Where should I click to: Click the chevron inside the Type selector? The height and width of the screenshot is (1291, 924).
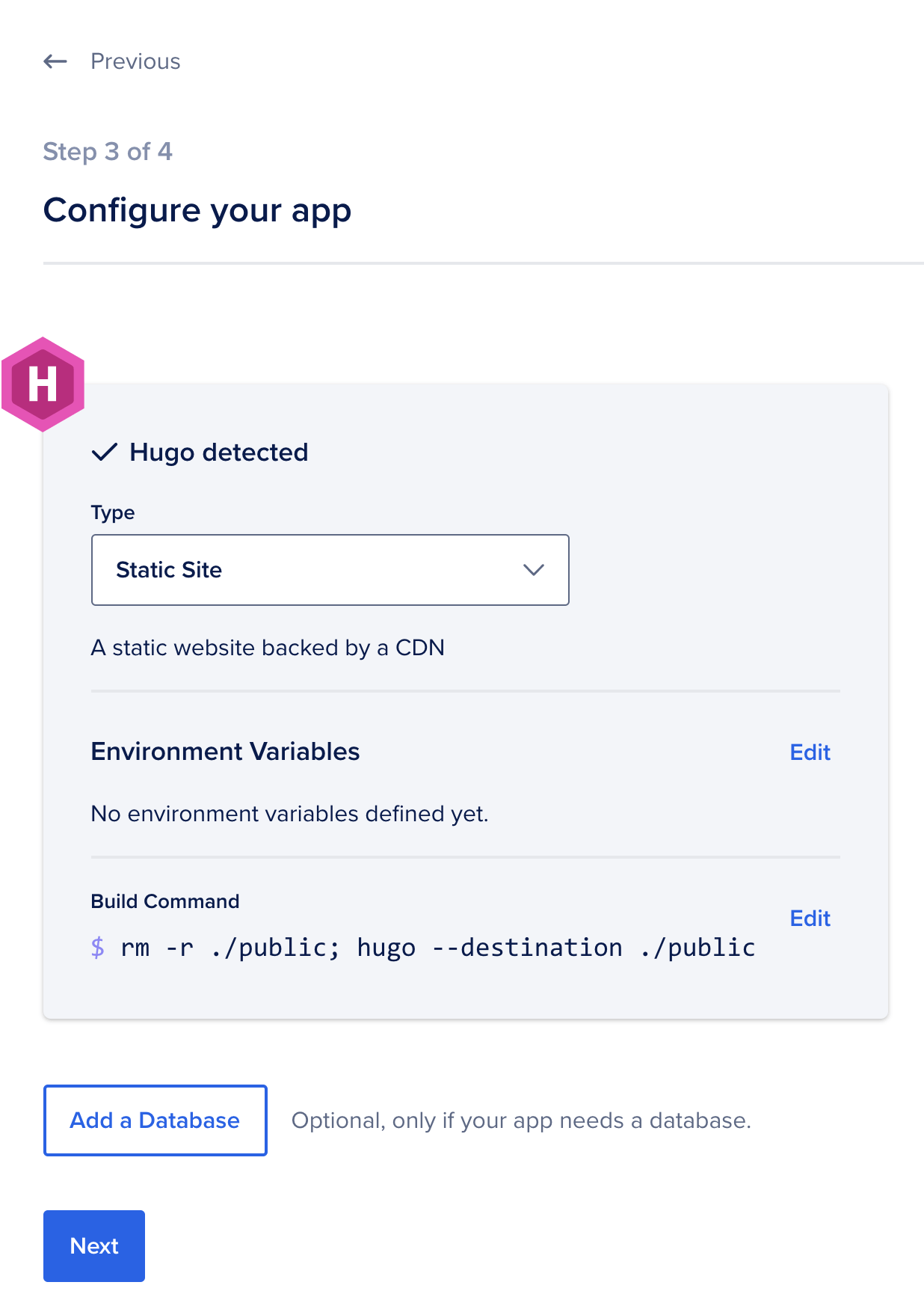[x=533, y=570]
